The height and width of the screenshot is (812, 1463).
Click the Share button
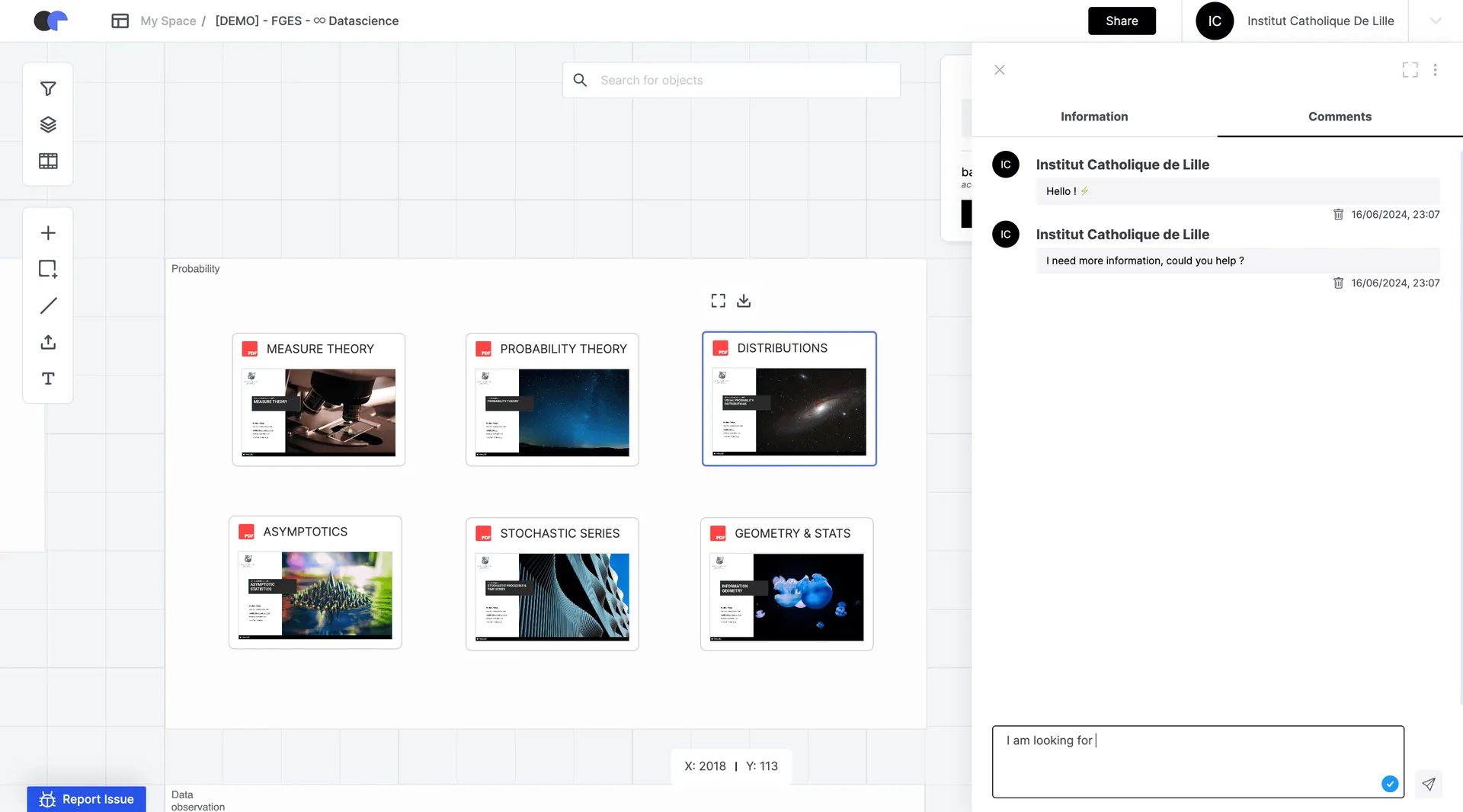1122,21
